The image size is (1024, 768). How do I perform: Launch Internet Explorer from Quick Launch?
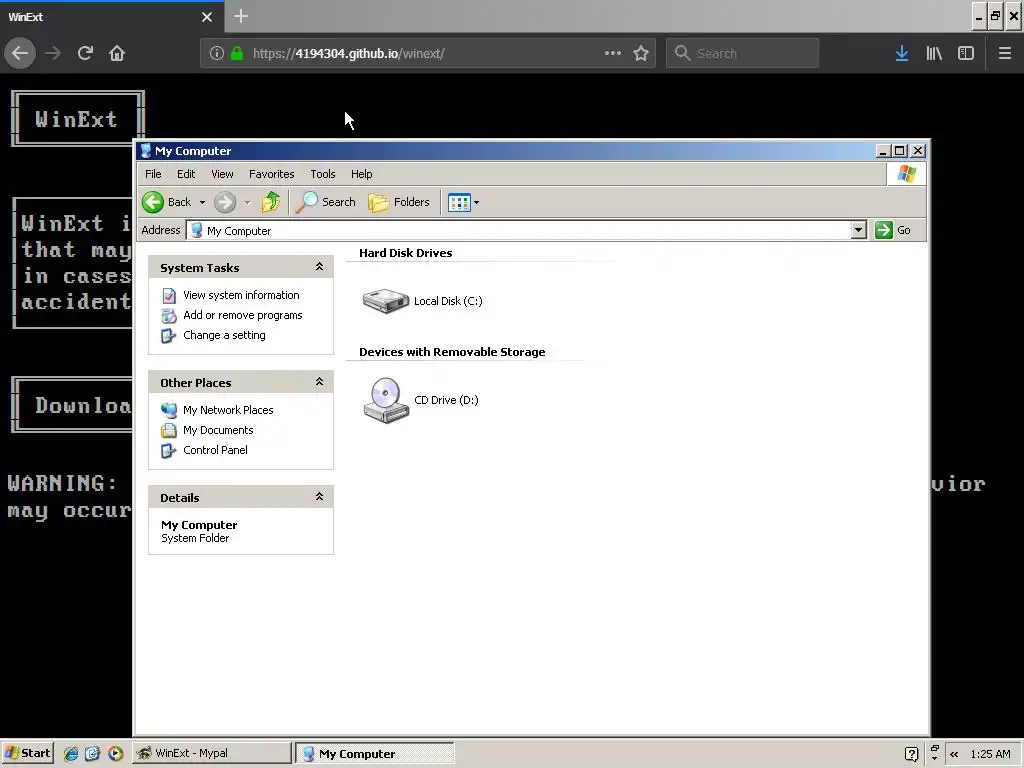(71, 754)
